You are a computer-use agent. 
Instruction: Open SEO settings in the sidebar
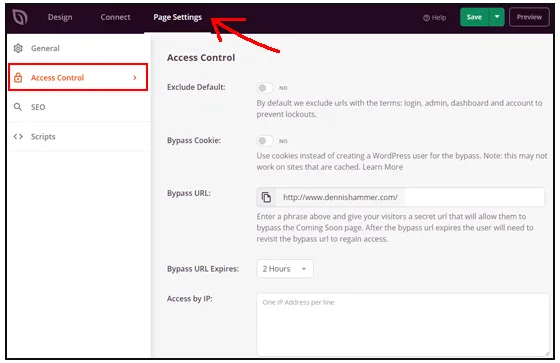point(79,107)
